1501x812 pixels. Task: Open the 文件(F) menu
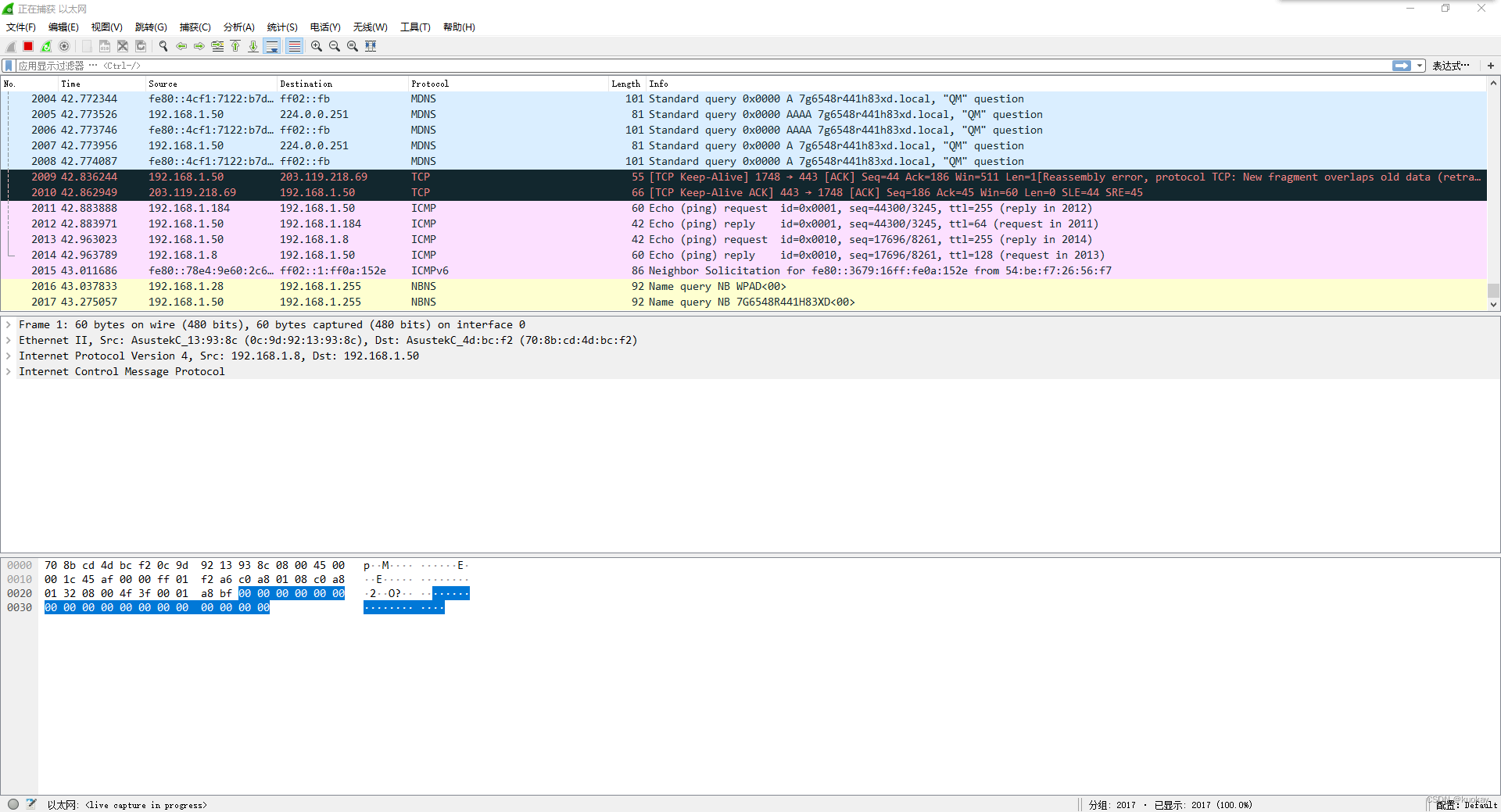21,27
